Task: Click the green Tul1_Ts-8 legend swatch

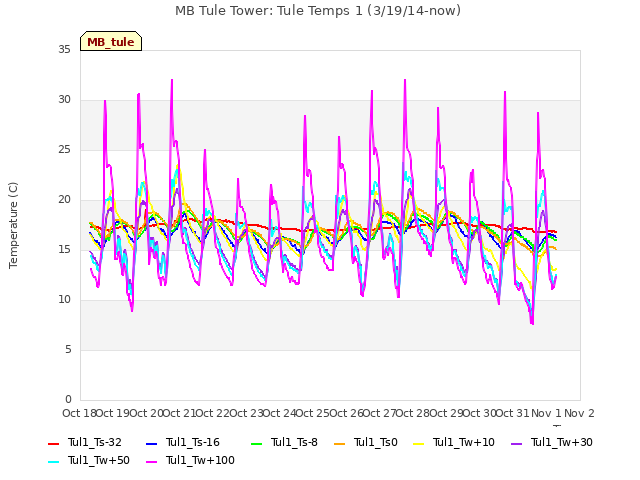Action: pos(256,443)
